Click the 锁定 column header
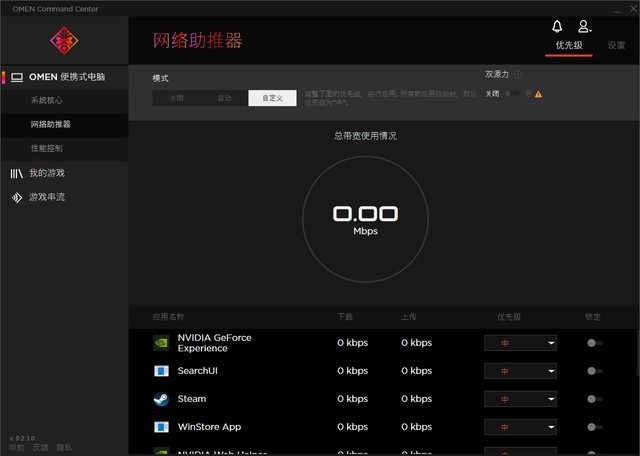The image size is (640, 456). point(593,317)
